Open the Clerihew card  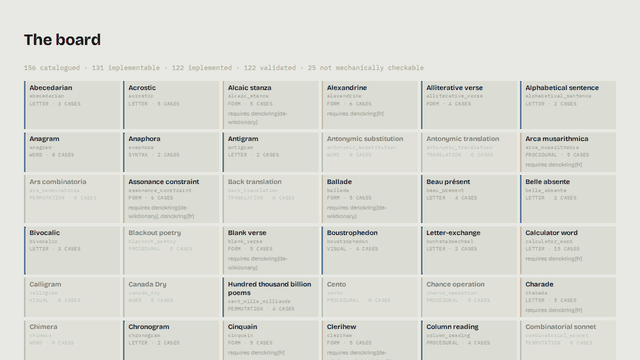[x=370, y=340]
